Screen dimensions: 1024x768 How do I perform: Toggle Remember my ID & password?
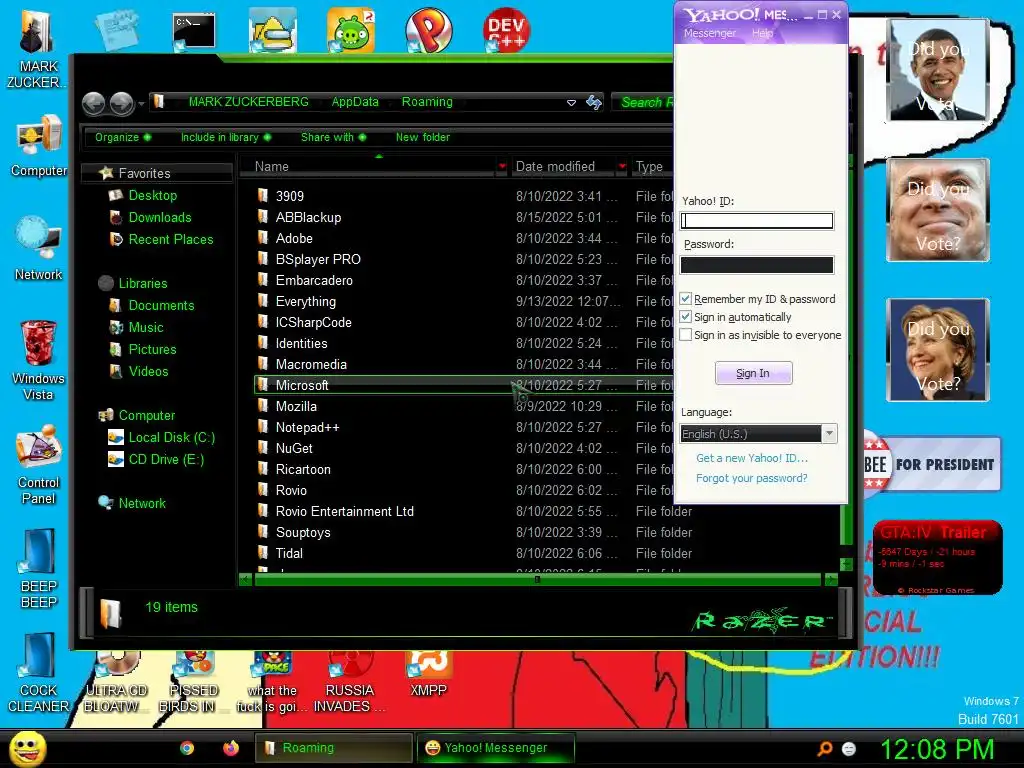(686, 298)
